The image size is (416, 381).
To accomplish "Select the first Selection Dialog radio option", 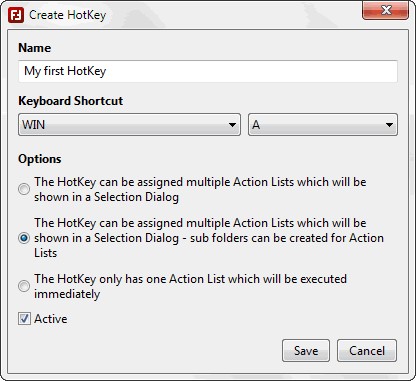I will (x=24, y=189).
